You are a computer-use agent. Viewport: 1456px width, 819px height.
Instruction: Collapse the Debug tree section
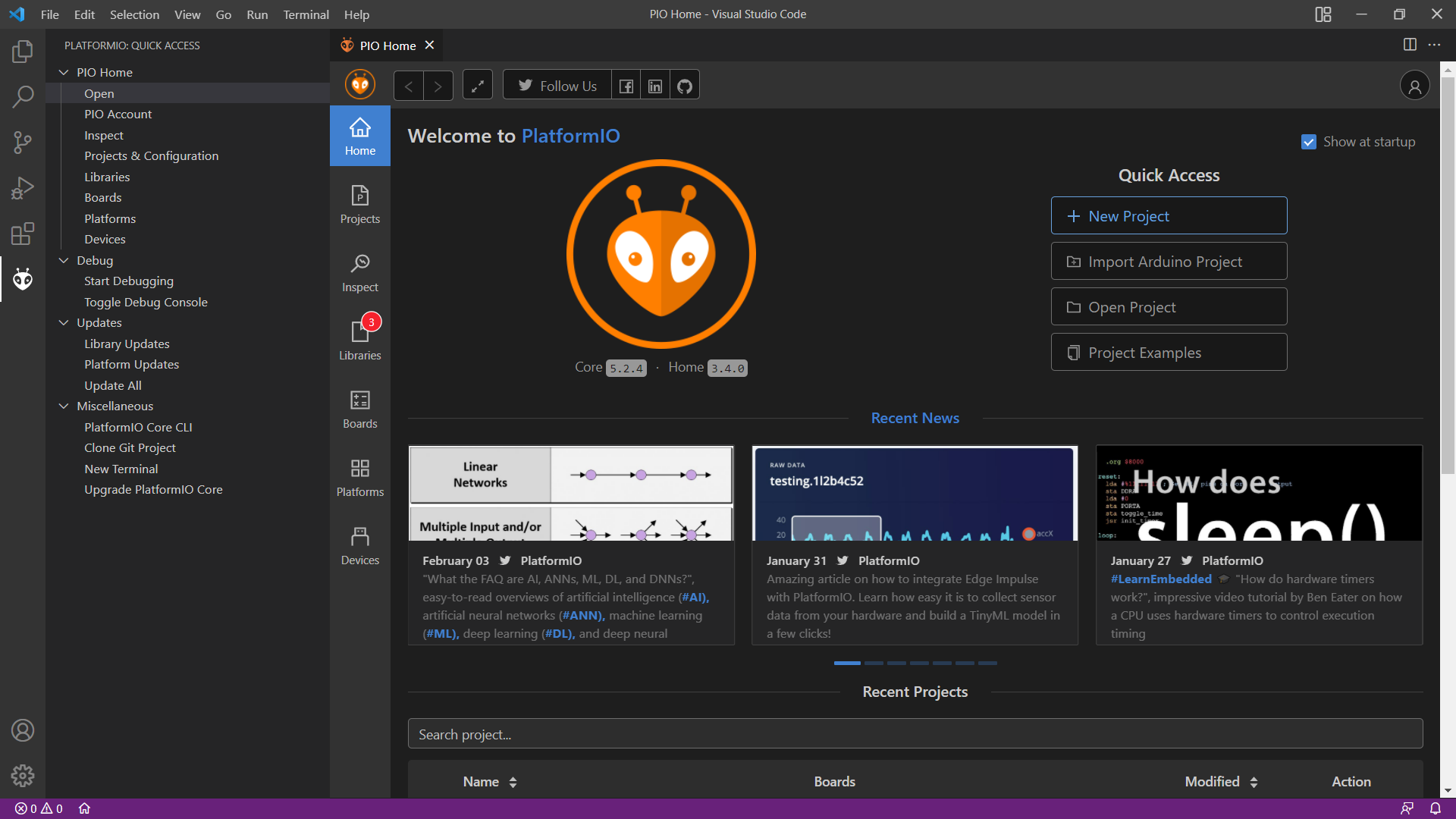[x=64, y=260]
